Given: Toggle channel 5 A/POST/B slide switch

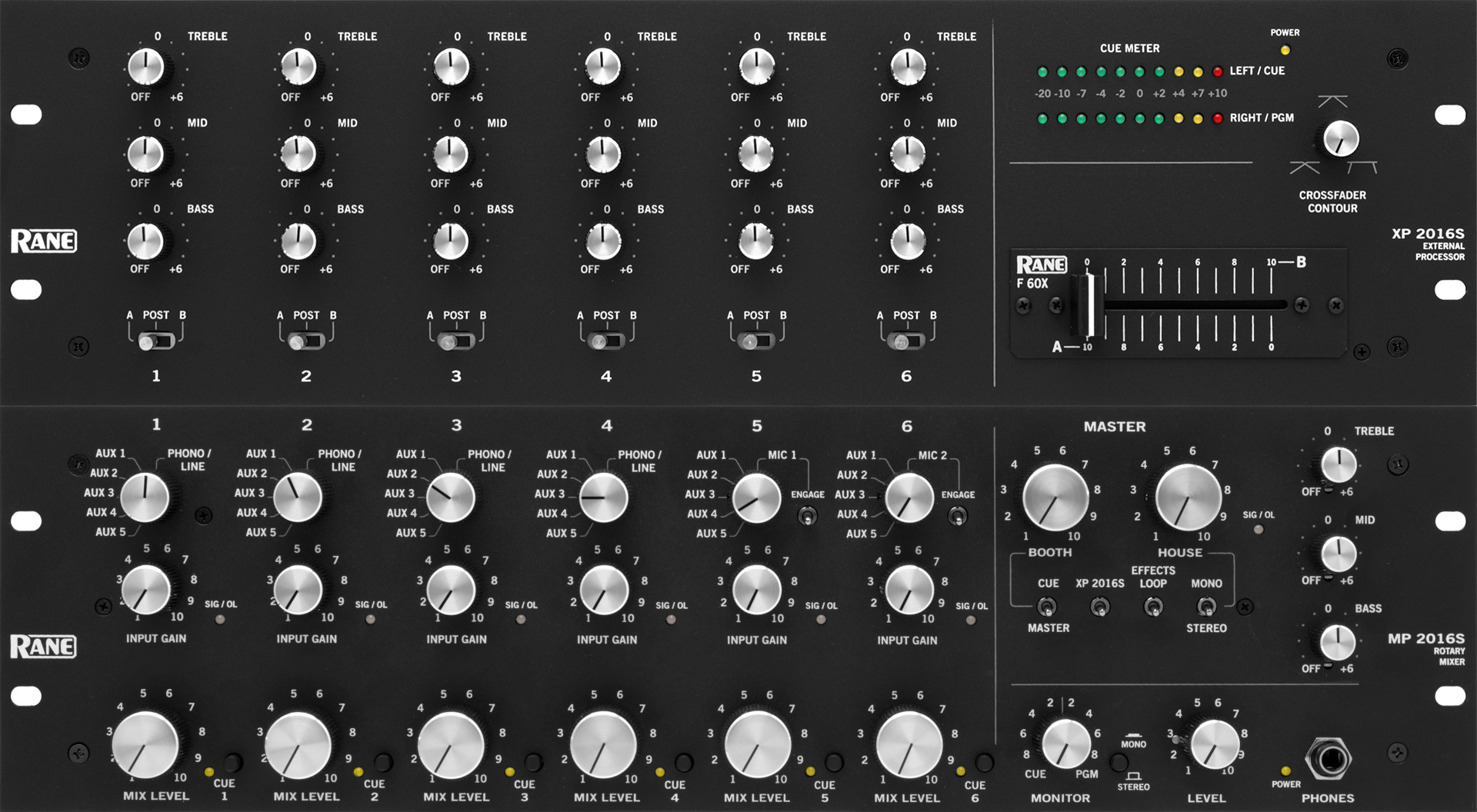Looking at the screenshot, I should point(756,341).
